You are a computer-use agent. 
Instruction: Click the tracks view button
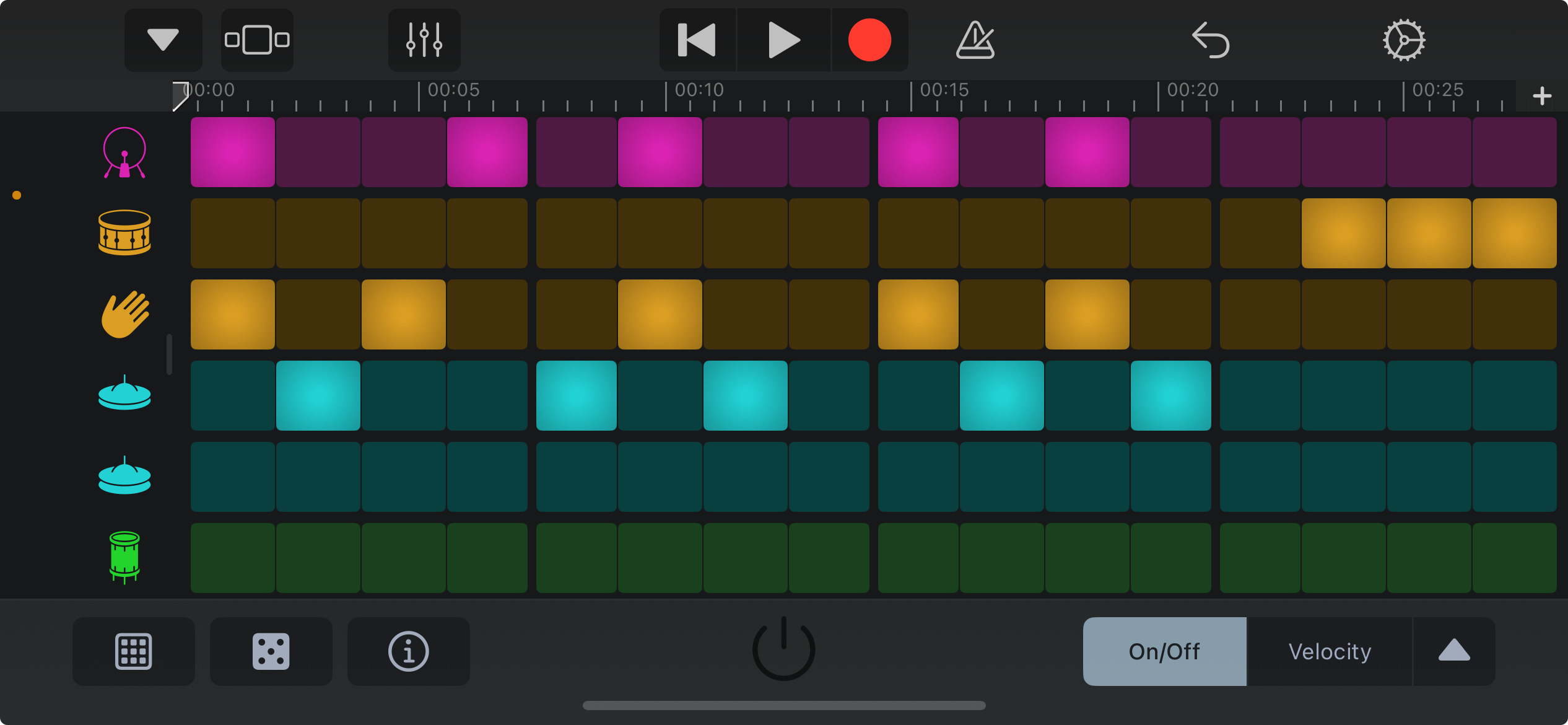(x=257, y=40)
